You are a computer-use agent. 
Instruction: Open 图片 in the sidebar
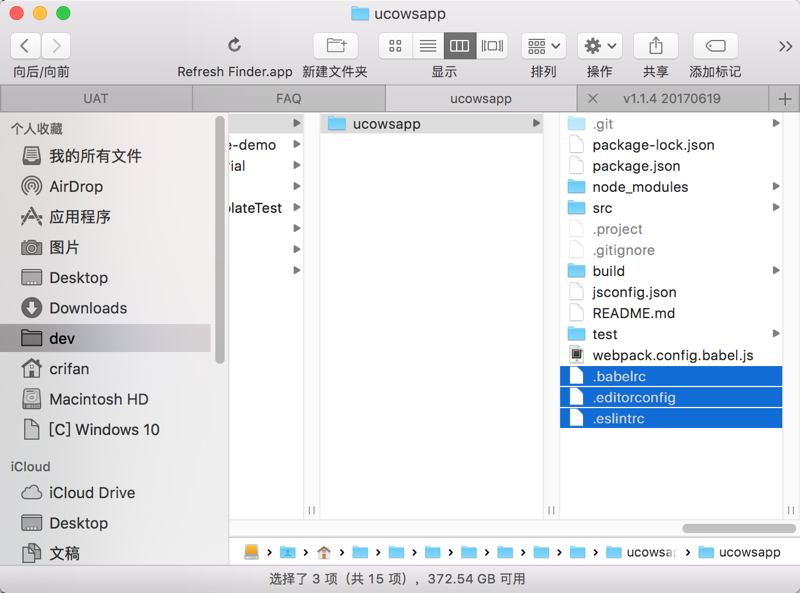(106, 248)
